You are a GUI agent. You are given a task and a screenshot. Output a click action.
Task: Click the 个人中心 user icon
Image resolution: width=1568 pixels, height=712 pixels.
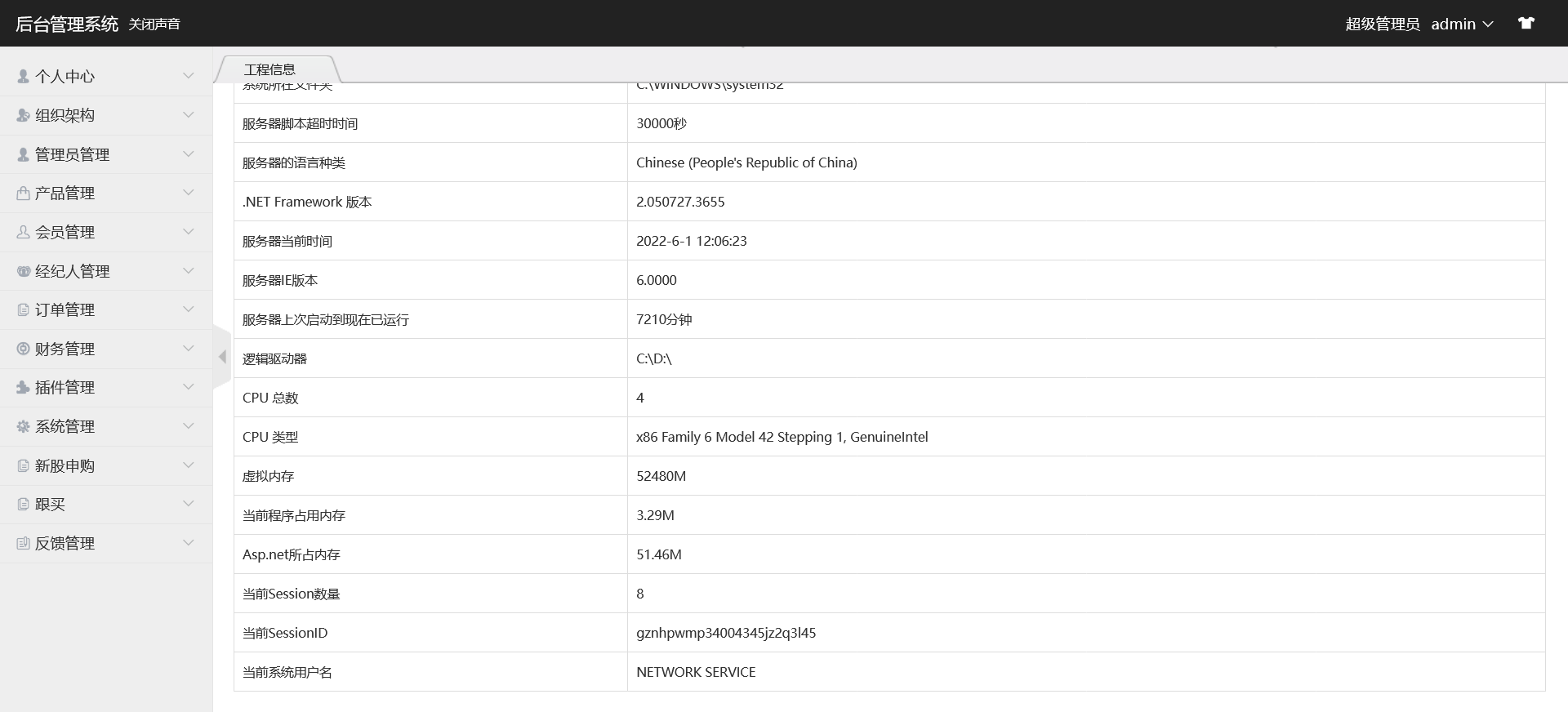23,76
